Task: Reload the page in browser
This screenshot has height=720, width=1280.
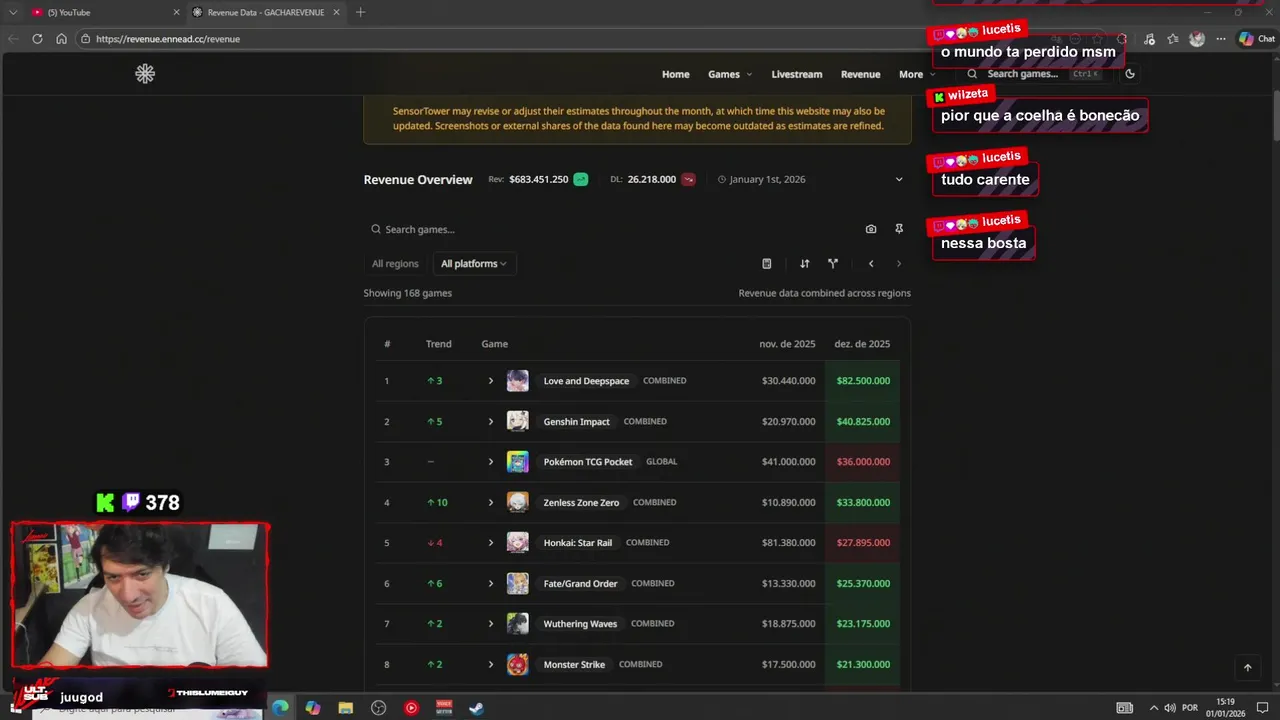Action: [x=37, y=39]
